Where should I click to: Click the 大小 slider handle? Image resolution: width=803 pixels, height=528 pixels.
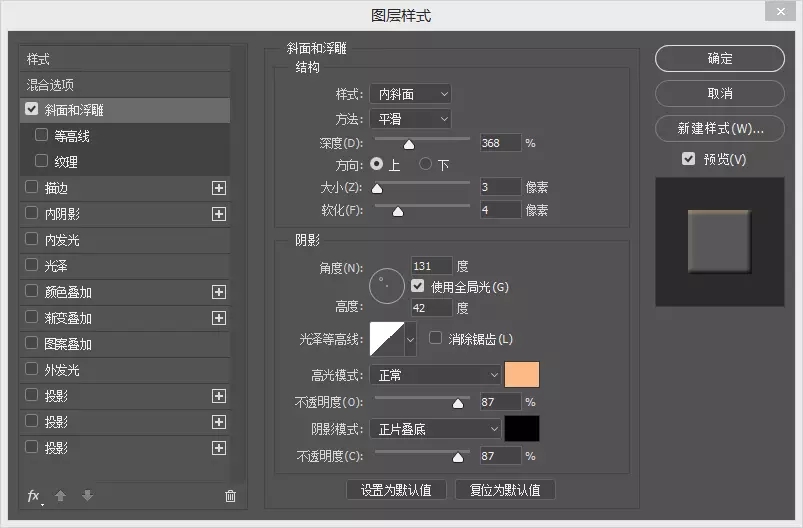coord(377,189)
